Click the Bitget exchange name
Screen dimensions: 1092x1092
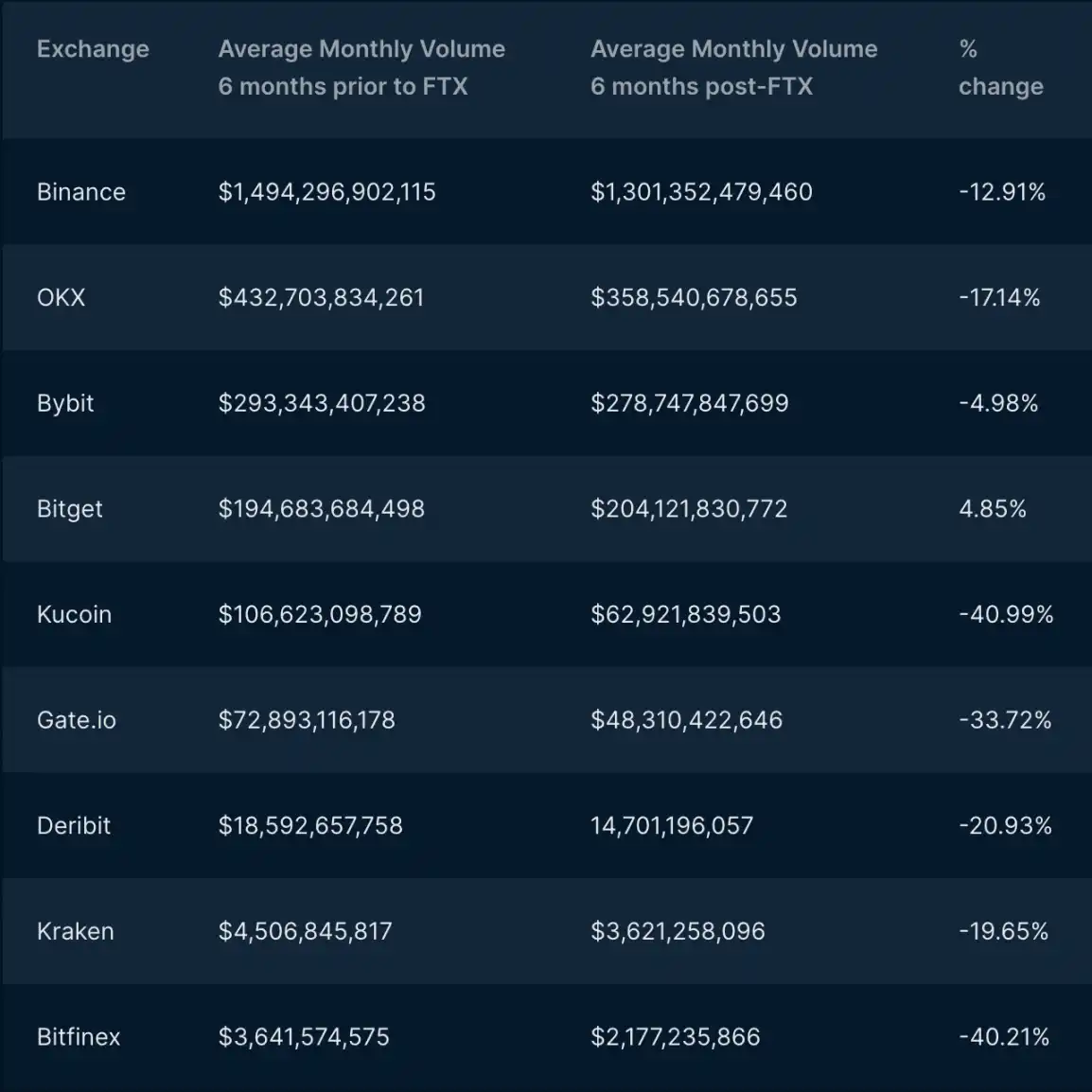(70, 509)
